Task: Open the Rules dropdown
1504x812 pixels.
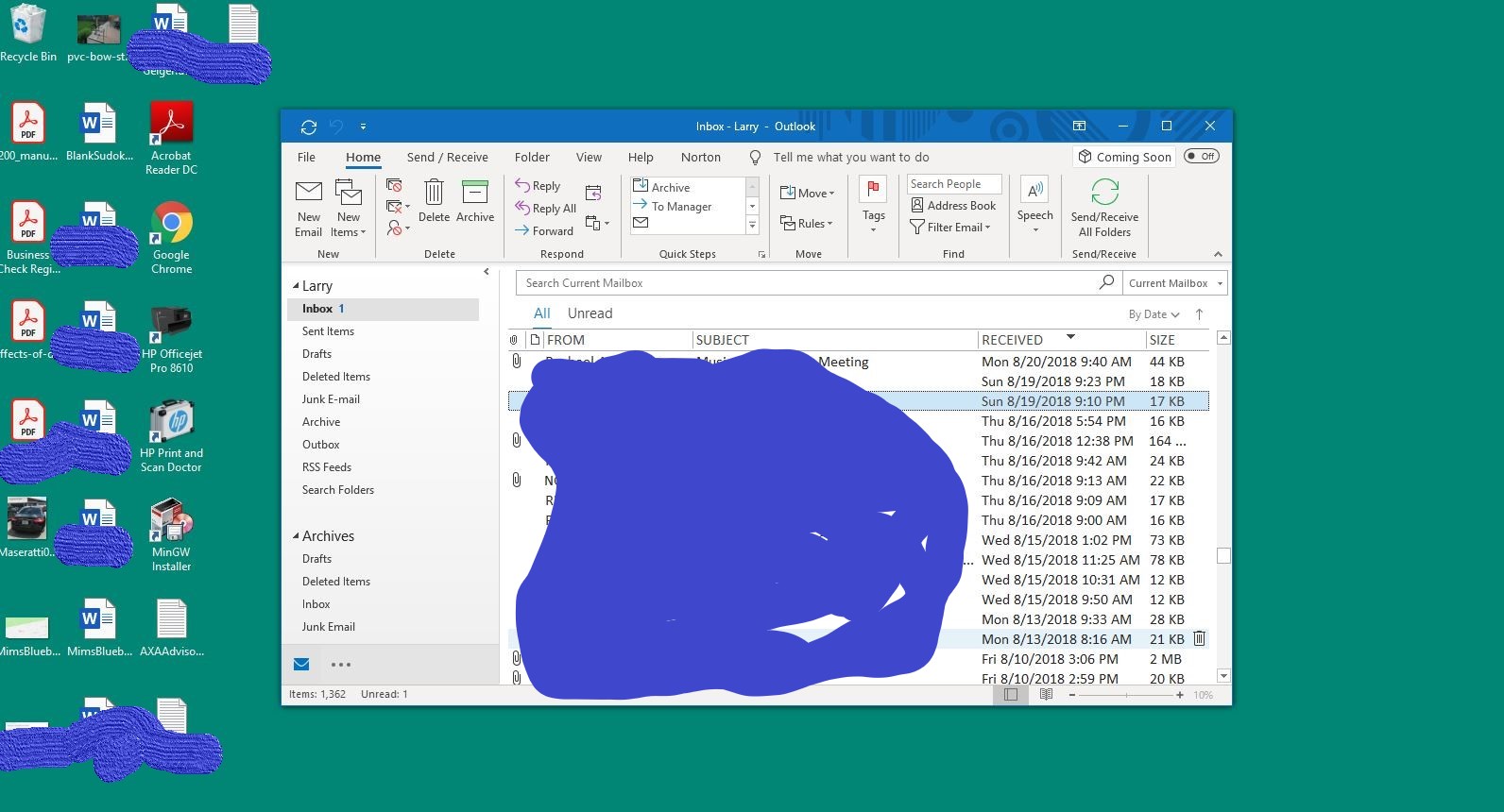Action: (806, 224)
